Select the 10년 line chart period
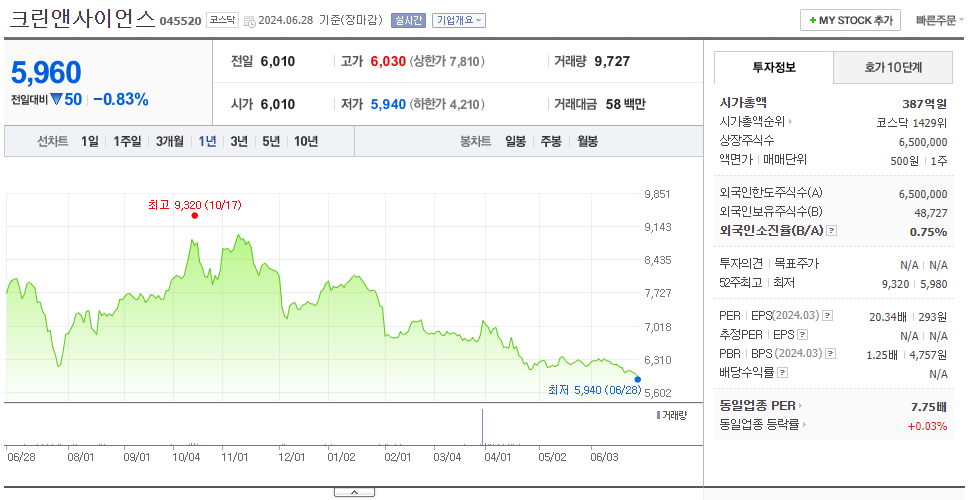 tap(306, 141)
